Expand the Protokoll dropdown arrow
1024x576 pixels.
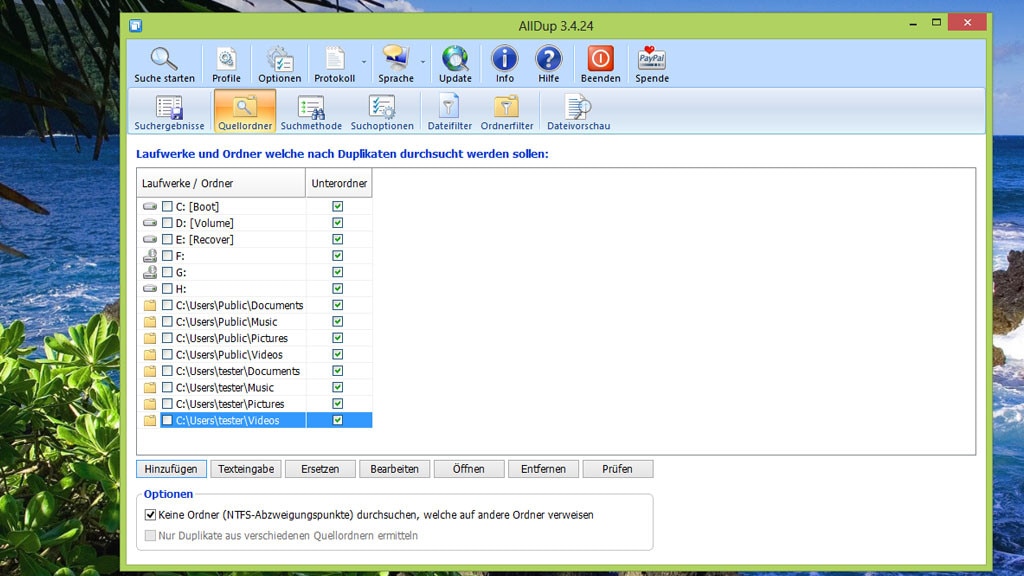click(x=364, y=62)
